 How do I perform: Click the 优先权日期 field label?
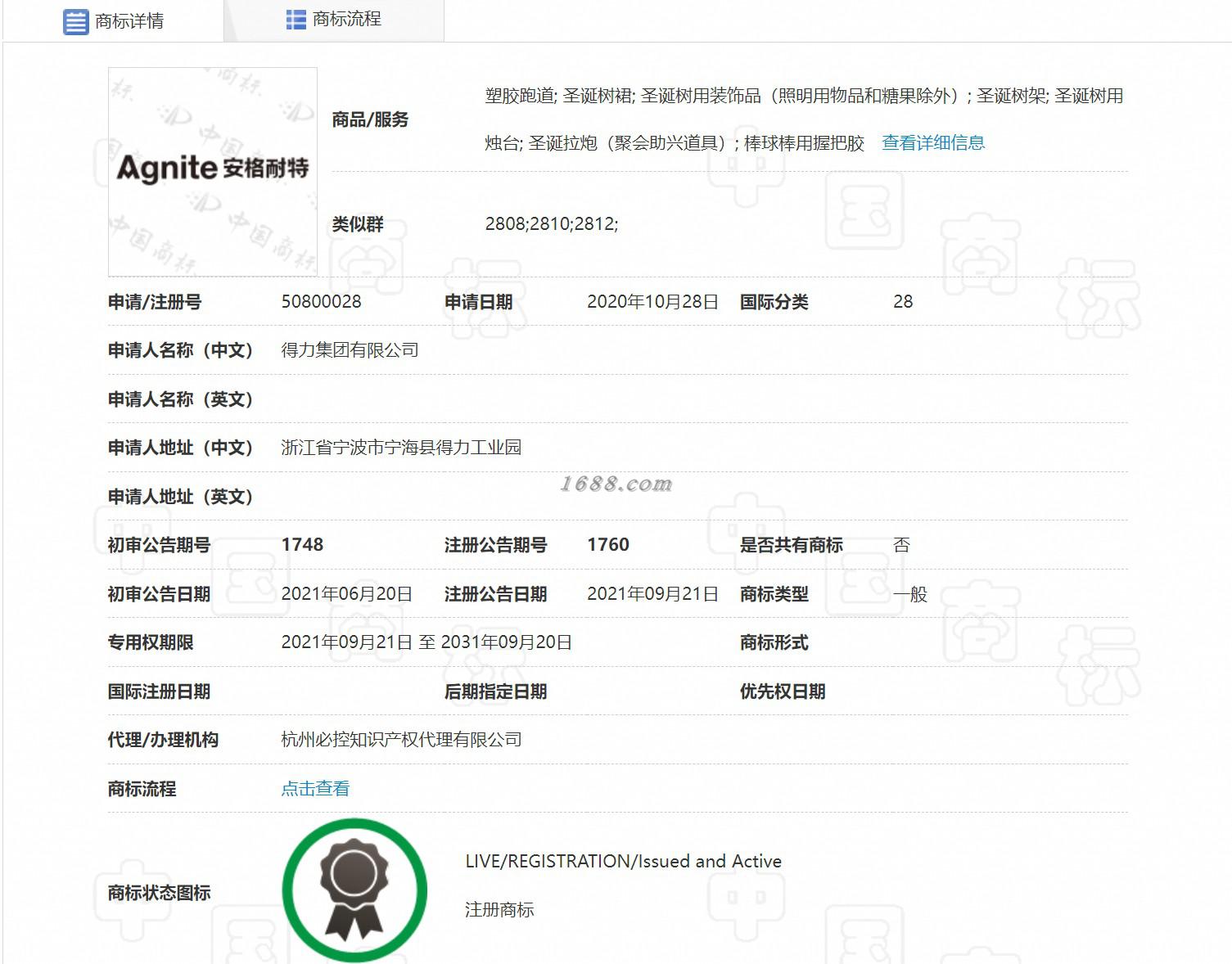(x=783, y=691)
